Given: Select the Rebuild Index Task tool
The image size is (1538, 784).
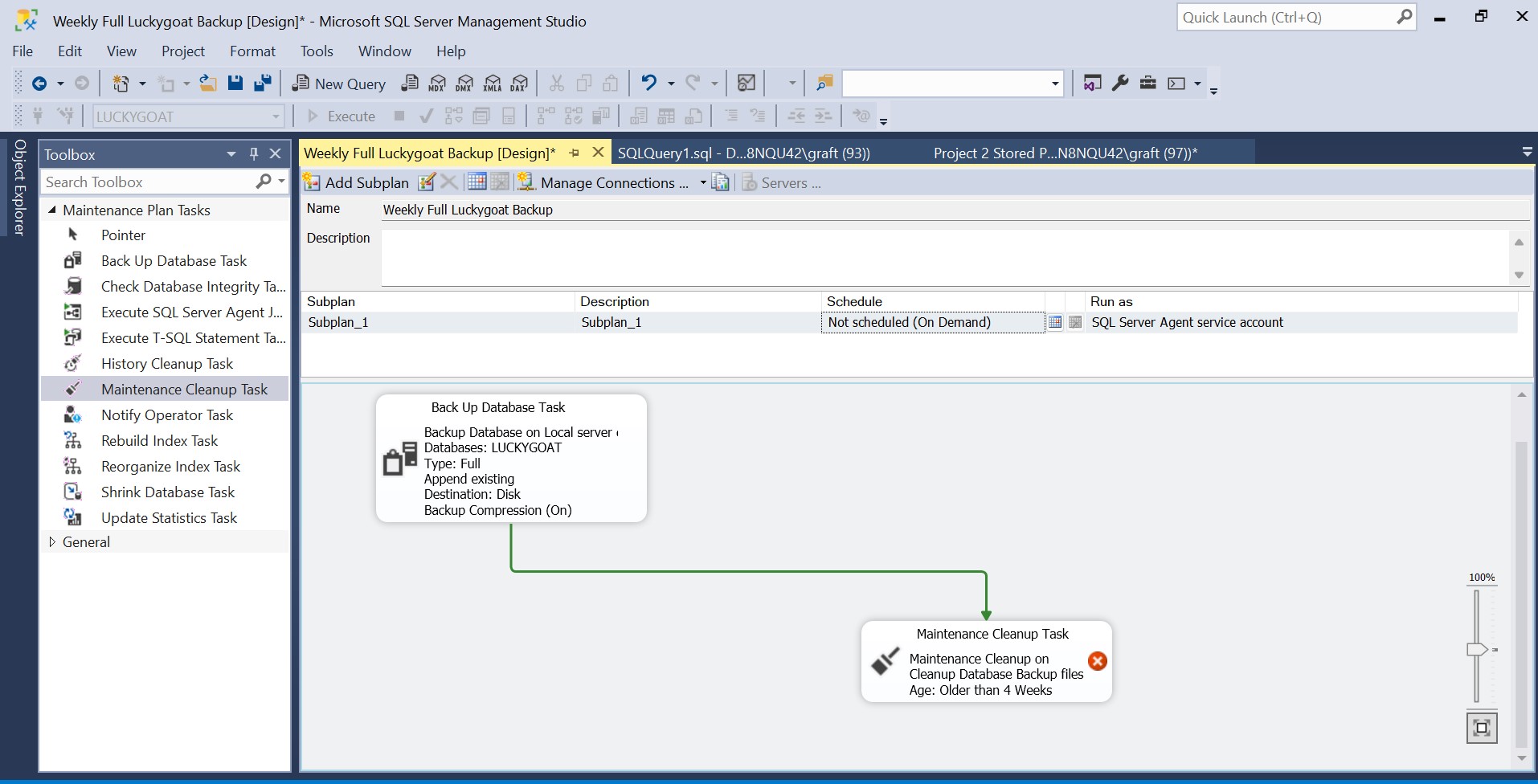Looking at the screenshot, I should coord(159,441).
